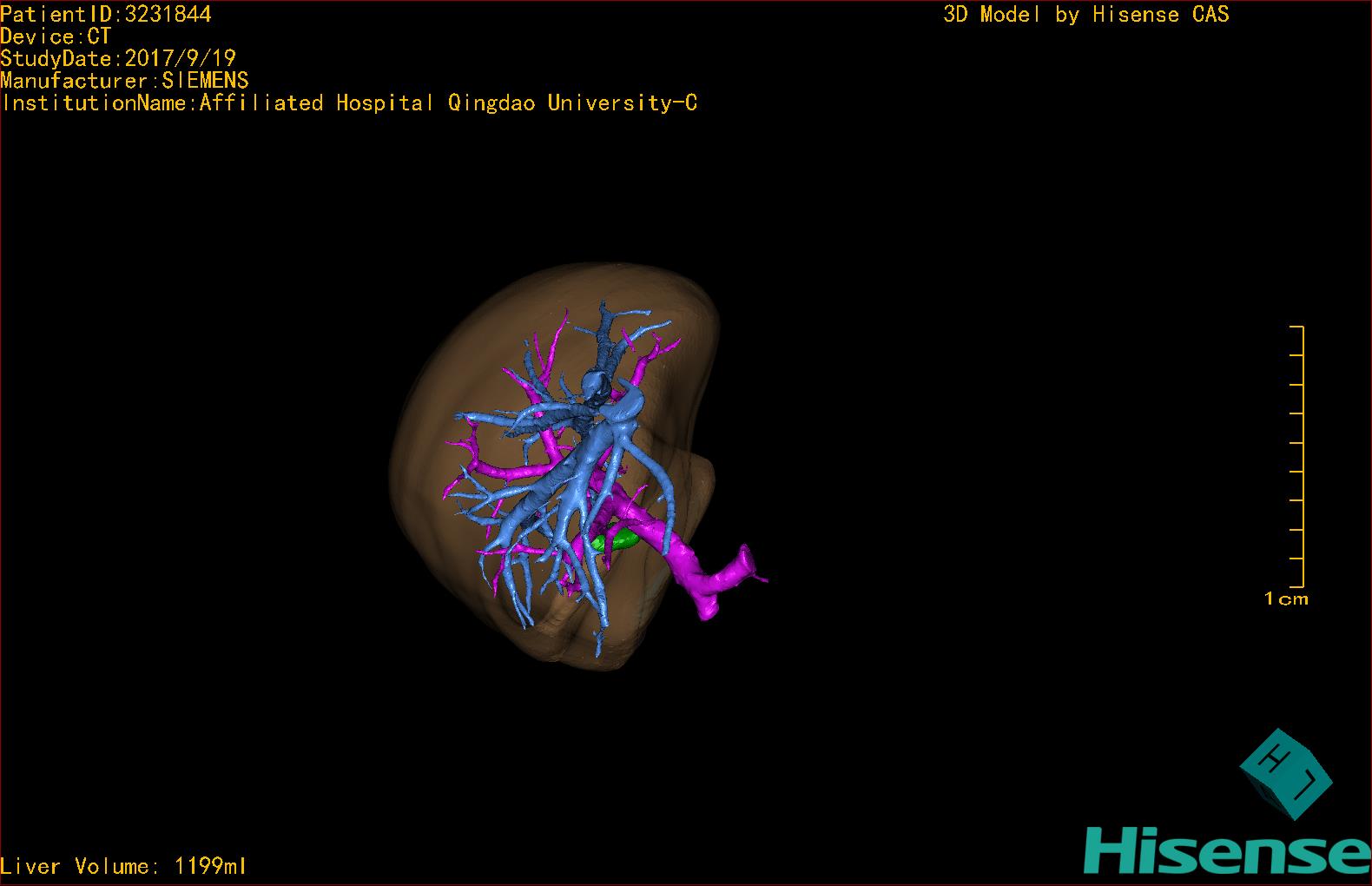
Task: Click the Device:CT label
Action: point(56,36)
